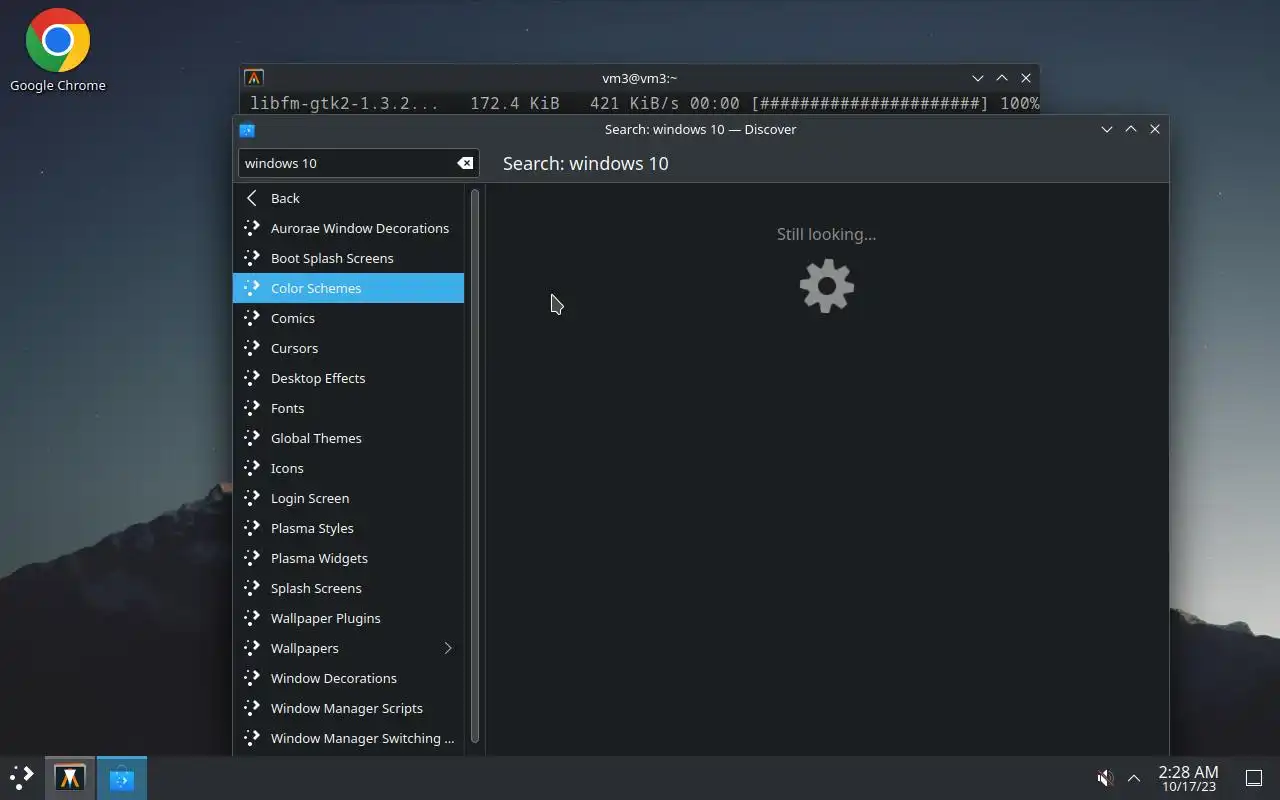Viewport: 1280px width, 800px height.
Task: Open the clock showing 2:28 AM
Action: (1188, 778)
